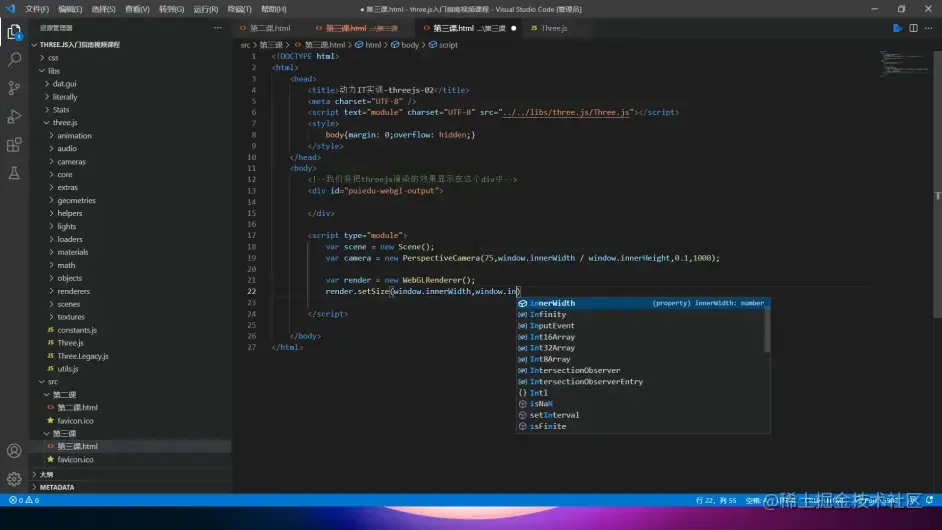Click the open preview icon in editor toolbar
Screen dimensions: 942x530
point(898,28)
